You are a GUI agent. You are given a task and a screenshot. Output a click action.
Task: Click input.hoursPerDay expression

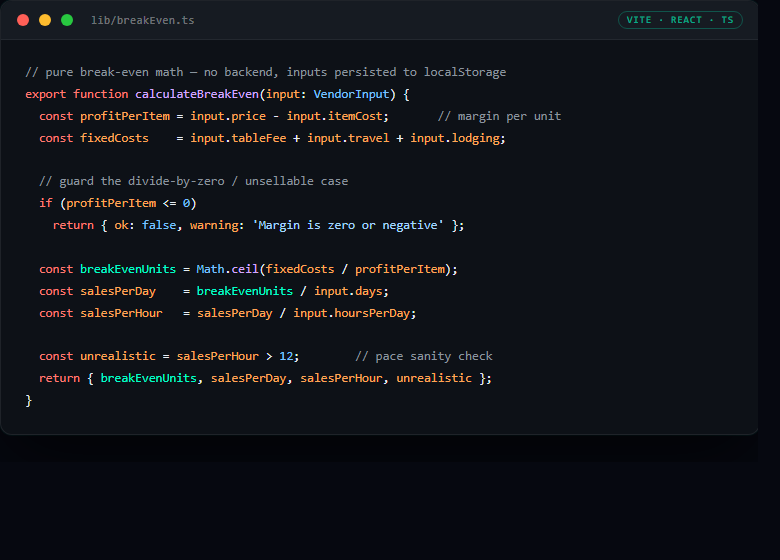point(352,313)
